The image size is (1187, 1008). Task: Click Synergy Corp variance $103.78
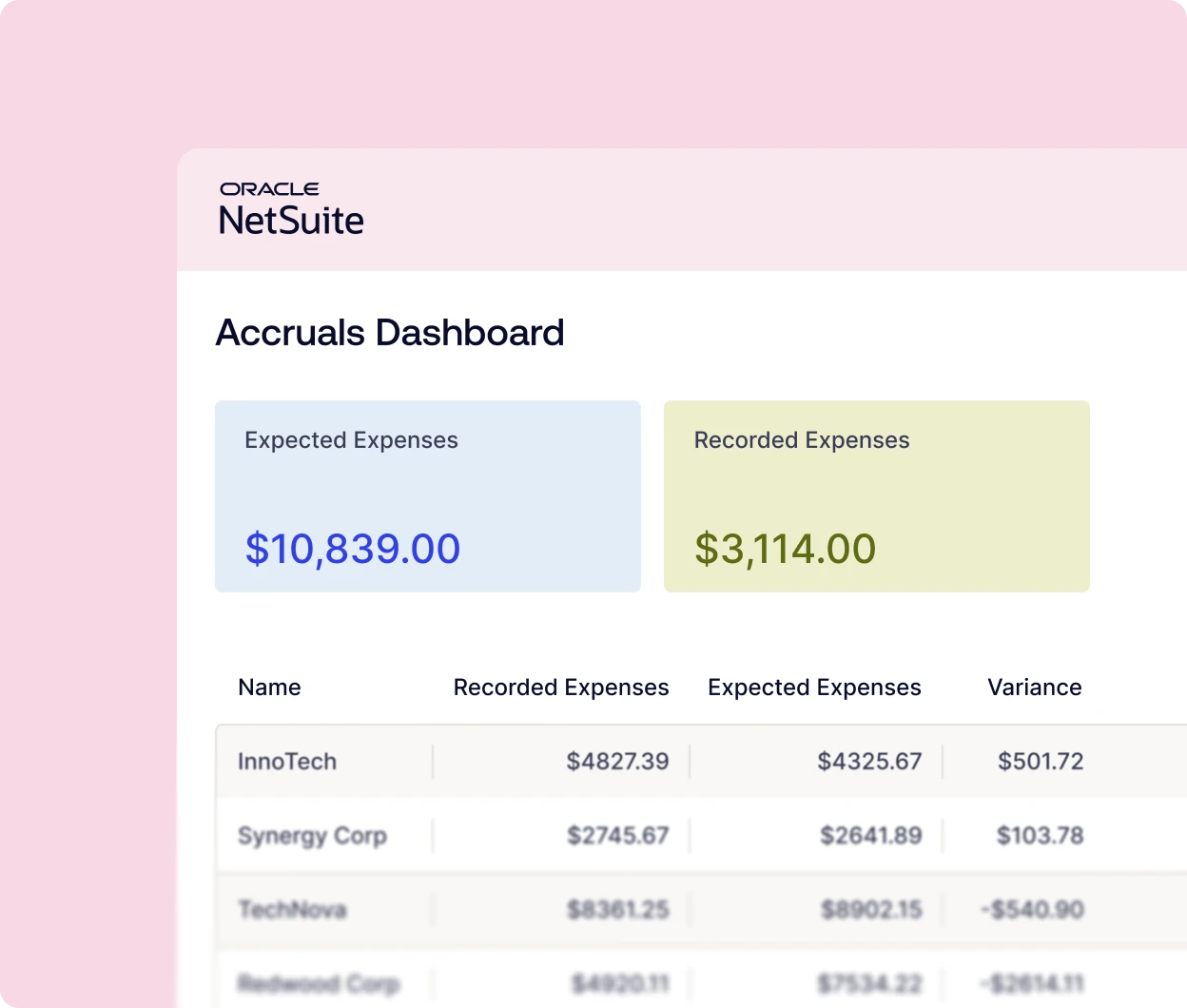[1040, 836]
